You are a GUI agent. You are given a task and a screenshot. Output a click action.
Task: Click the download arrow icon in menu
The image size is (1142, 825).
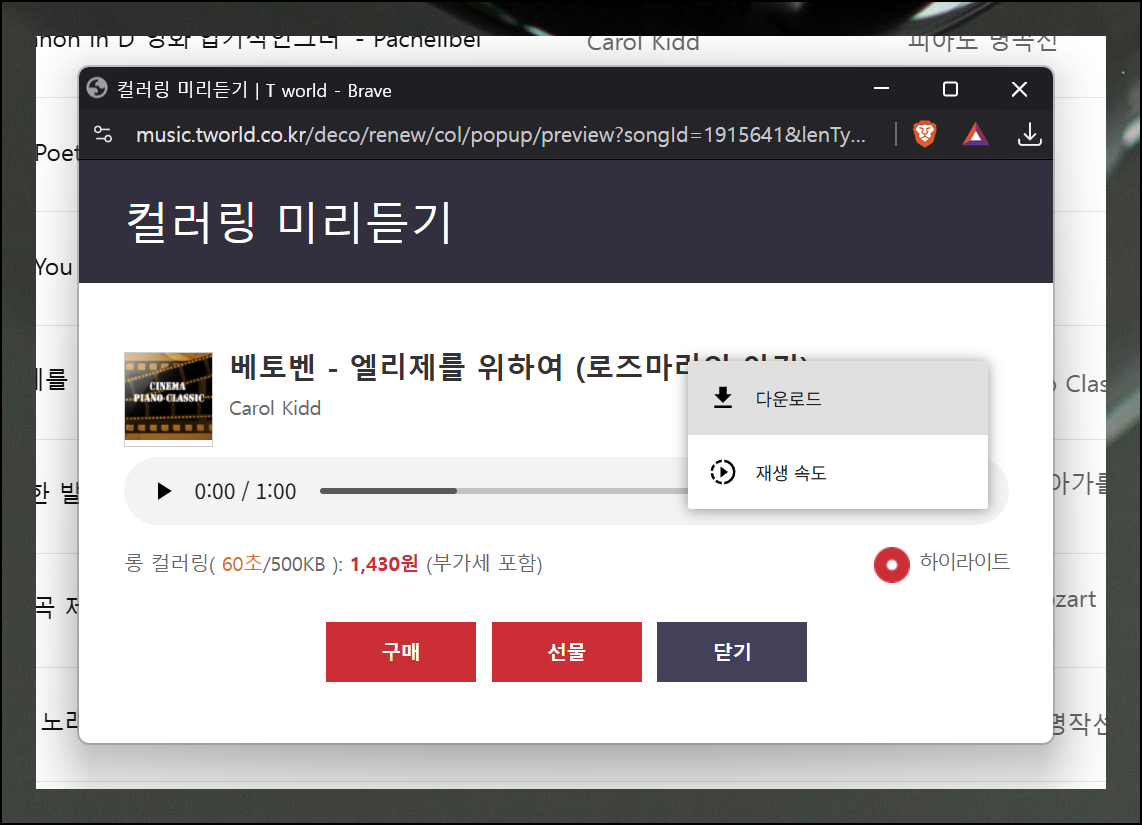[x=722, y=398]
